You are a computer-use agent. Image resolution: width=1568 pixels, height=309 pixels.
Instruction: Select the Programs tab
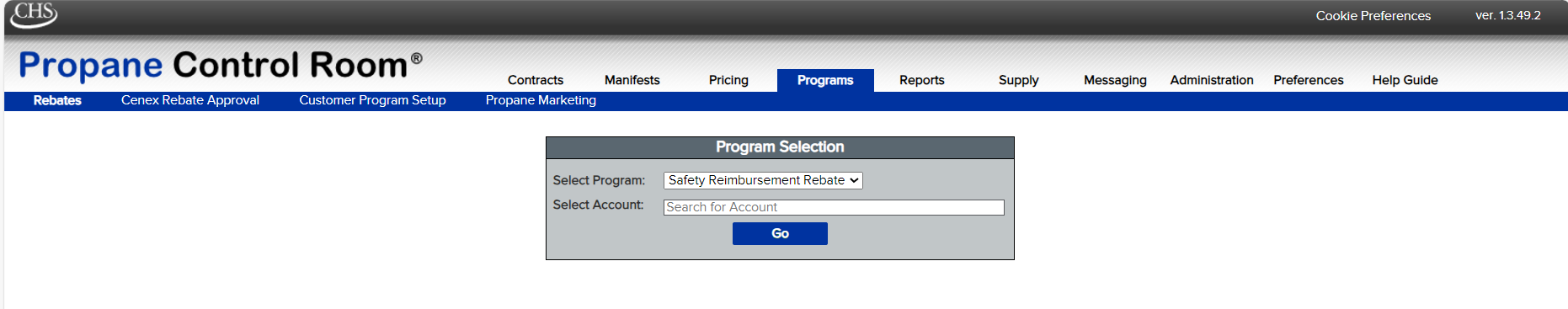pos(825,80)
